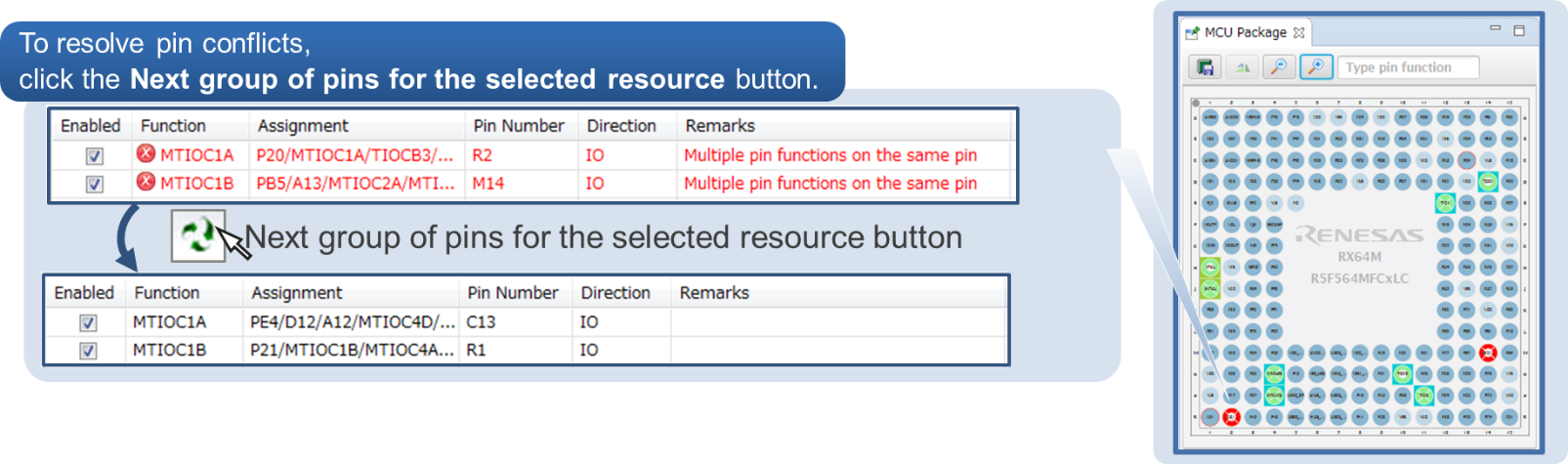Click the red error icon beside MTIOC1A

tap(146, 153)
